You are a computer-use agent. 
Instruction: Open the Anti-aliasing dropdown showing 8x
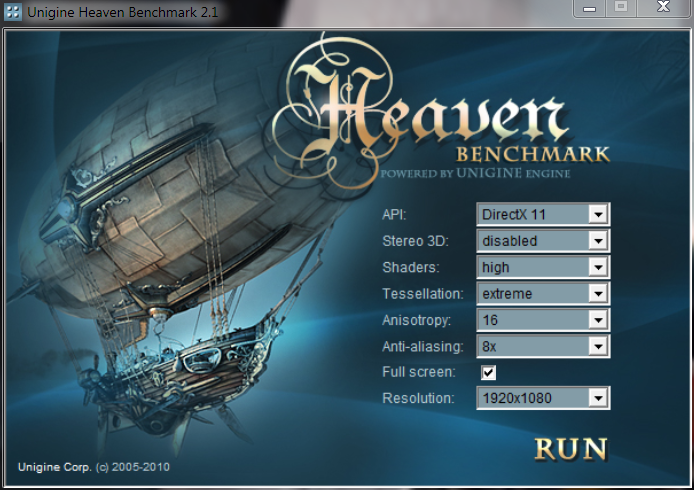[x=543, y=346]
